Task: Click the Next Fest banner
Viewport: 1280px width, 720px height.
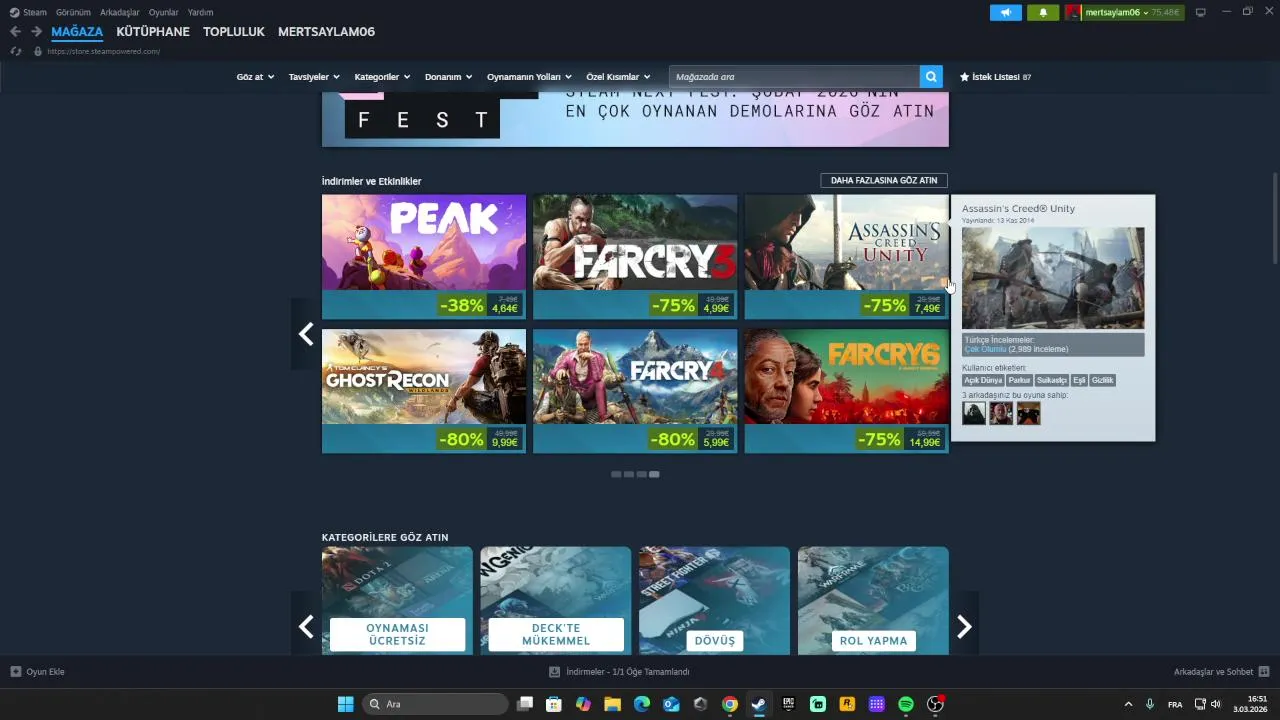Action: click(x=635, y=120)
